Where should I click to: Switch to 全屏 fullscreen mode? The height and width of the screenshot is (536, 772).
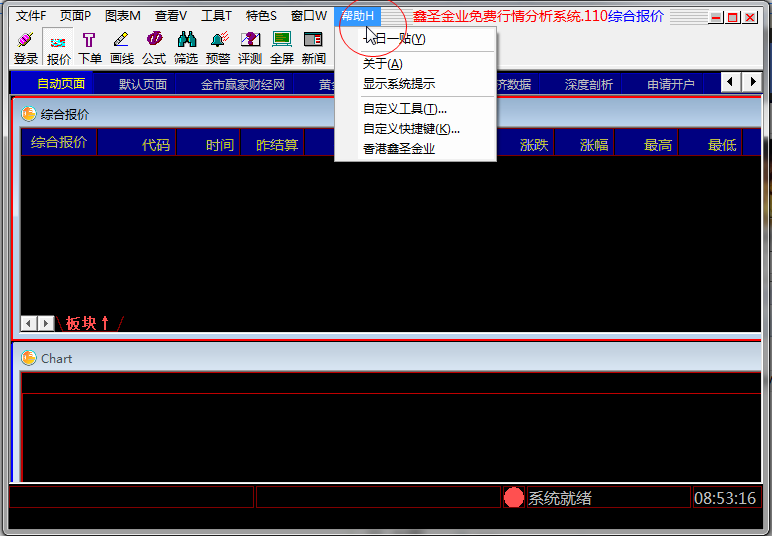click(x=282, y=48)
